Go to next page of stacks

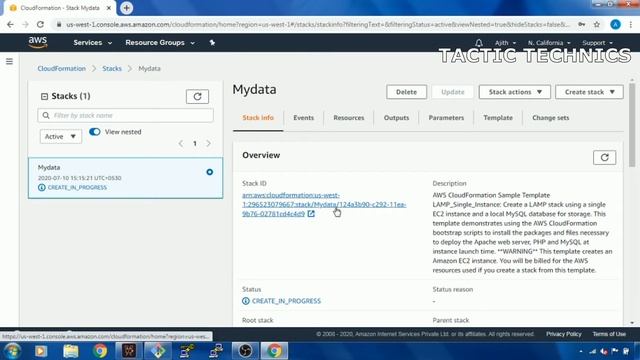[x=209, y=143]
